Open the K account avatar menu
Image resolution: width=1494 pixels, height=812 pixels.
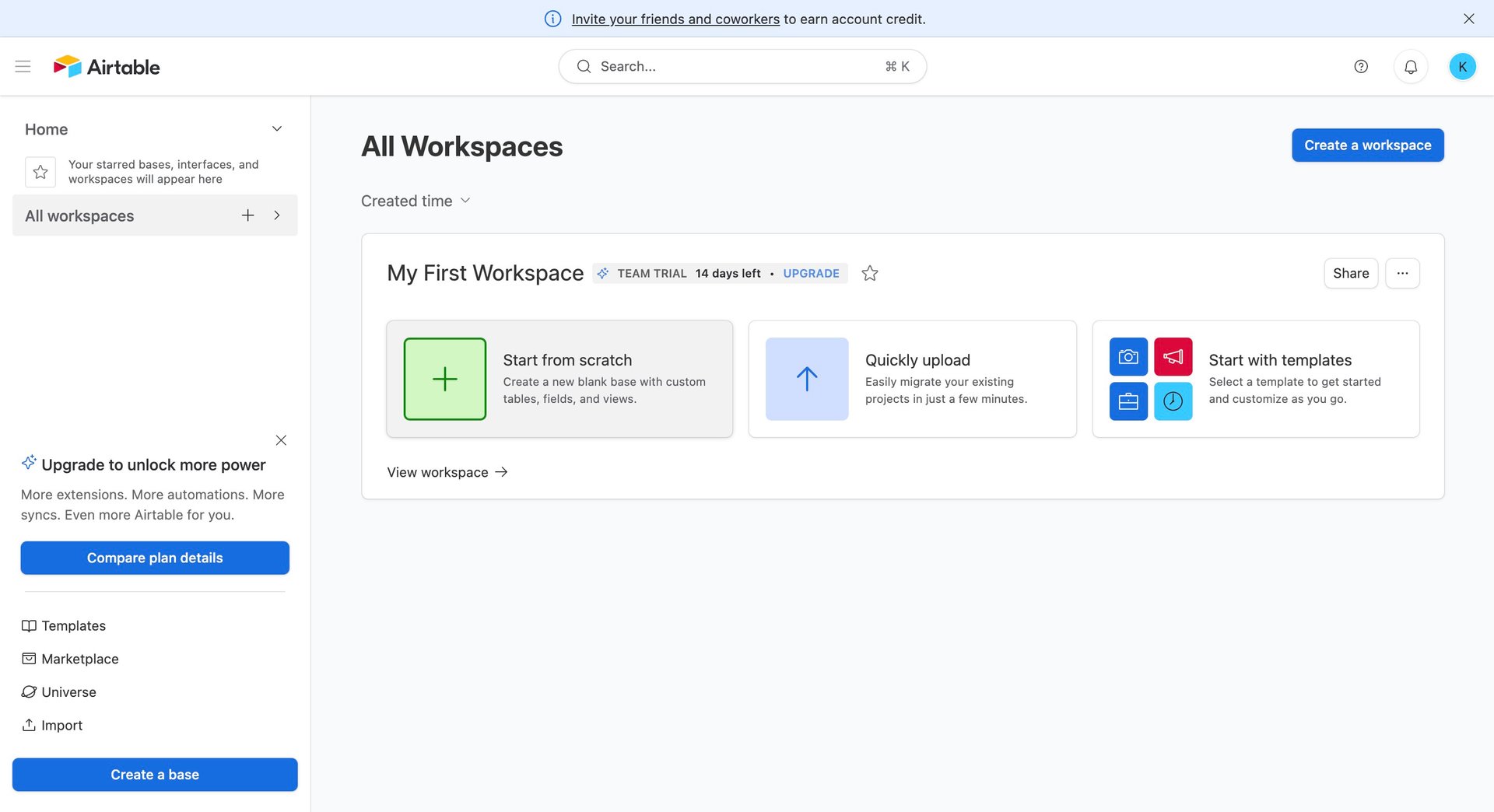[x=1463, y=67]
